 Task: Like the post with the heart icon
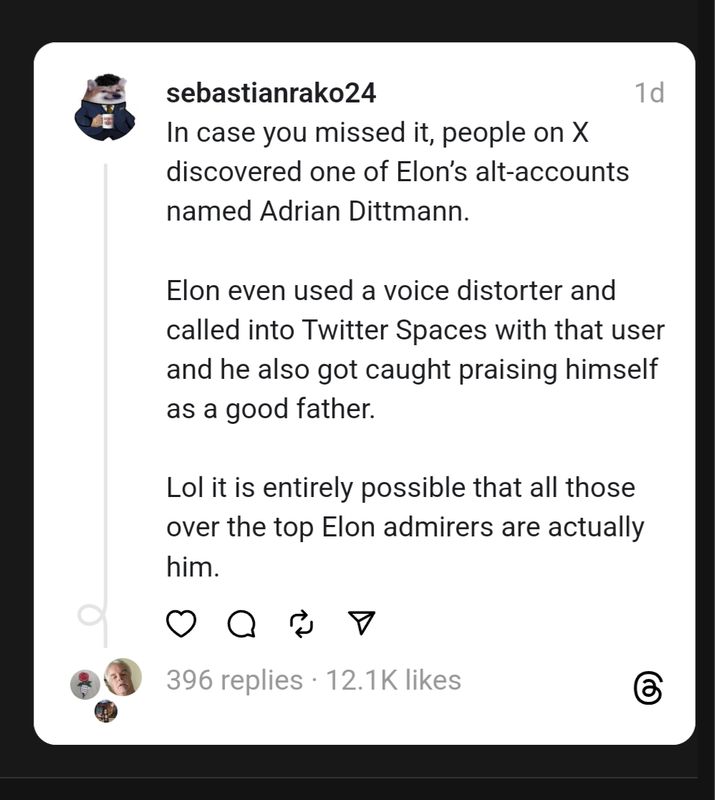point(181,623)
